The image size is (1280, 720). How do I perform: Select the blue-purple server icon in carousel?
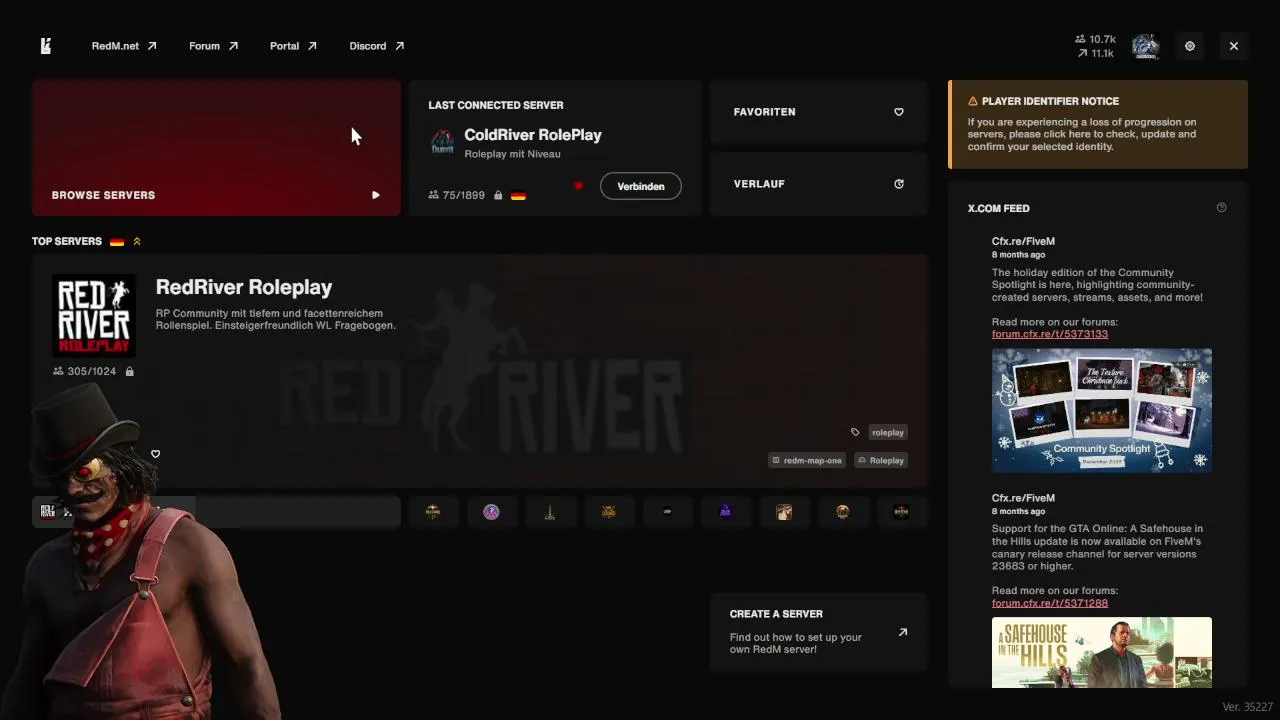coord(726,512)
